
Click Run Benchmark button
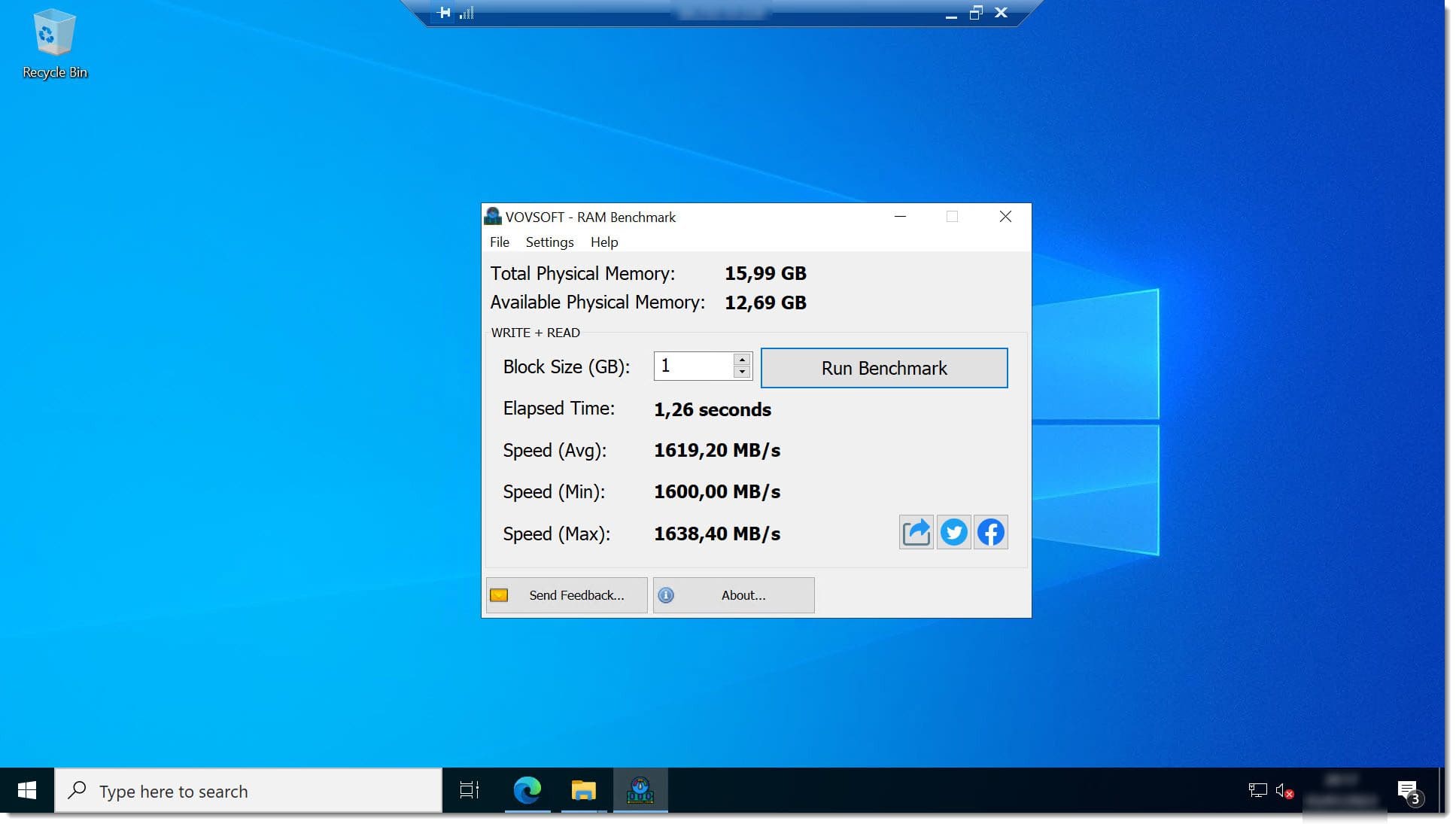(884, 368)
